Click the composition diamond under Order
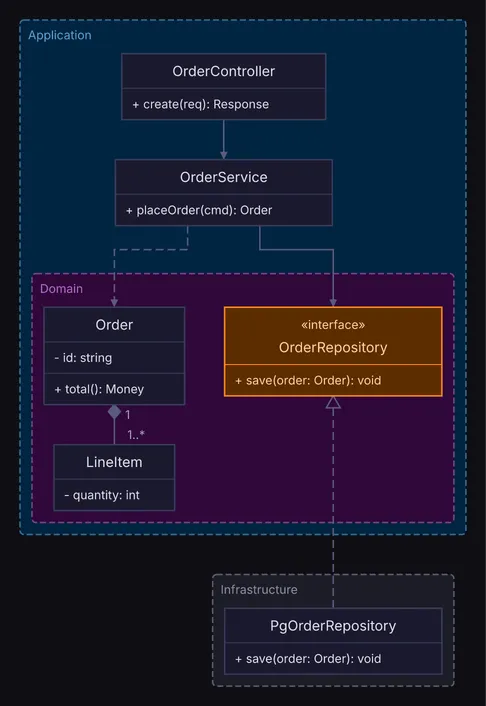The image size is (486, 706). click(x=114, y=412)
